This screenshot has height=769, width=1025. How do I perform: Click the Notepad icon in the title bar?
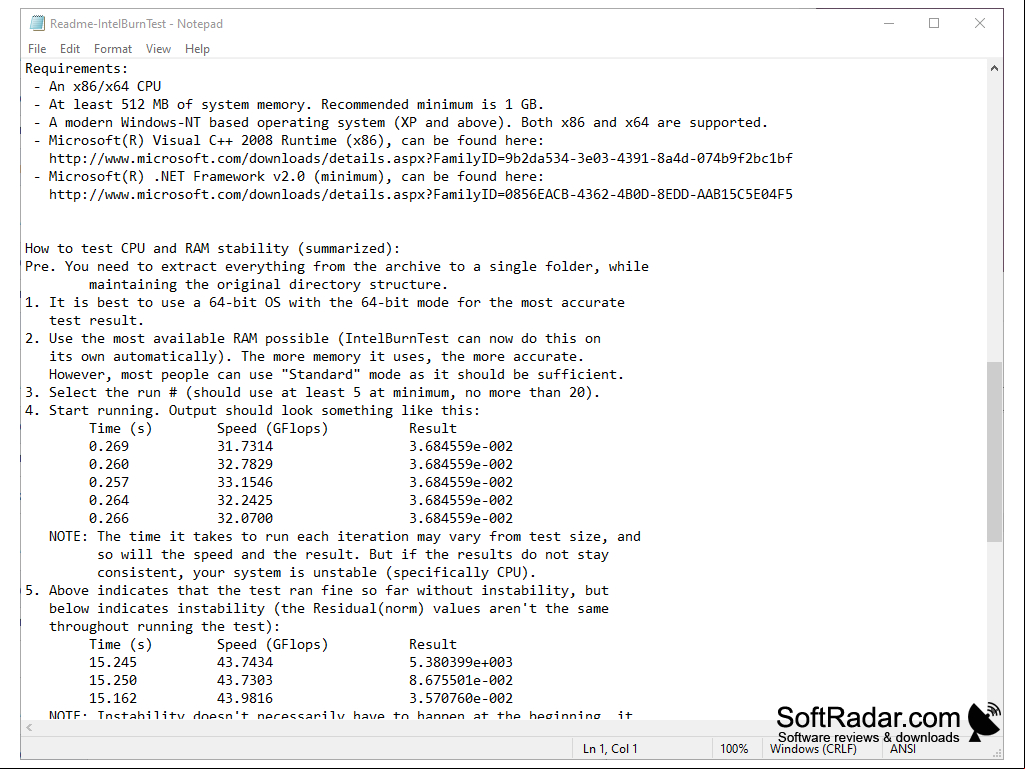click(x=37, y=24)
